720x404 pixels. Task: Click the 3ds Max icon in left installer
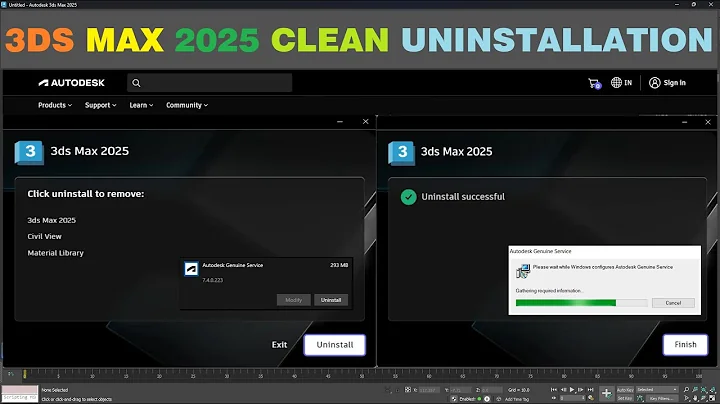(29, 152)
